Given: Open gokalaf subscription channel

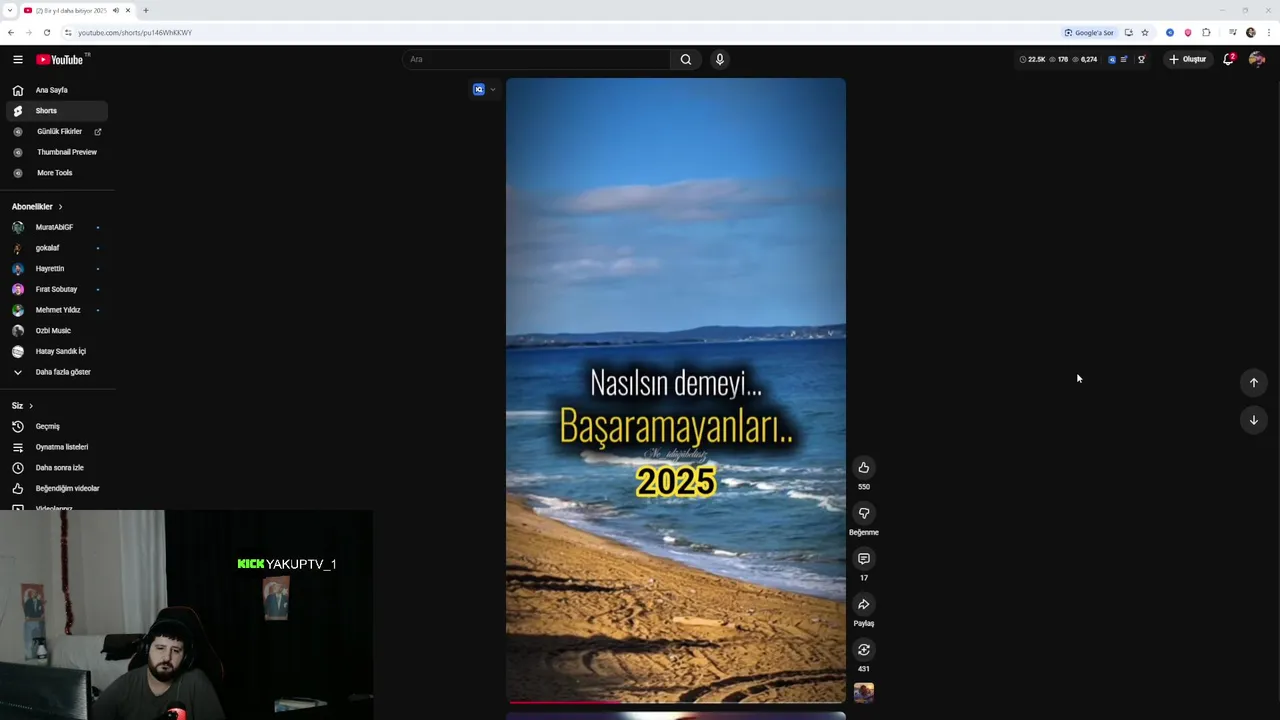Looking at the screenshot, I should tap(57, 248).
